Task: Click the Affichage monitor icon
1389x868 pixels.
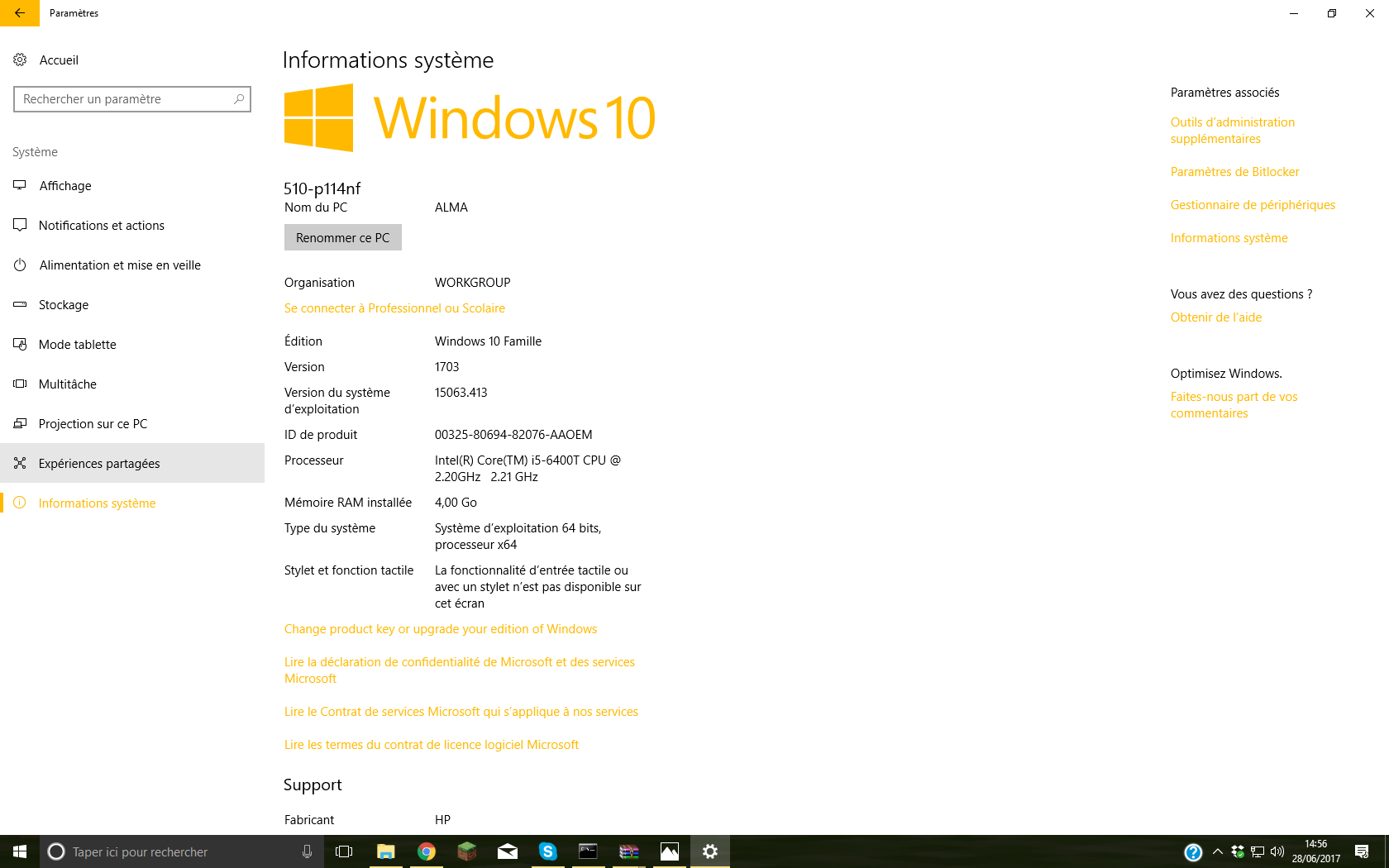Action: pos(20,185)
